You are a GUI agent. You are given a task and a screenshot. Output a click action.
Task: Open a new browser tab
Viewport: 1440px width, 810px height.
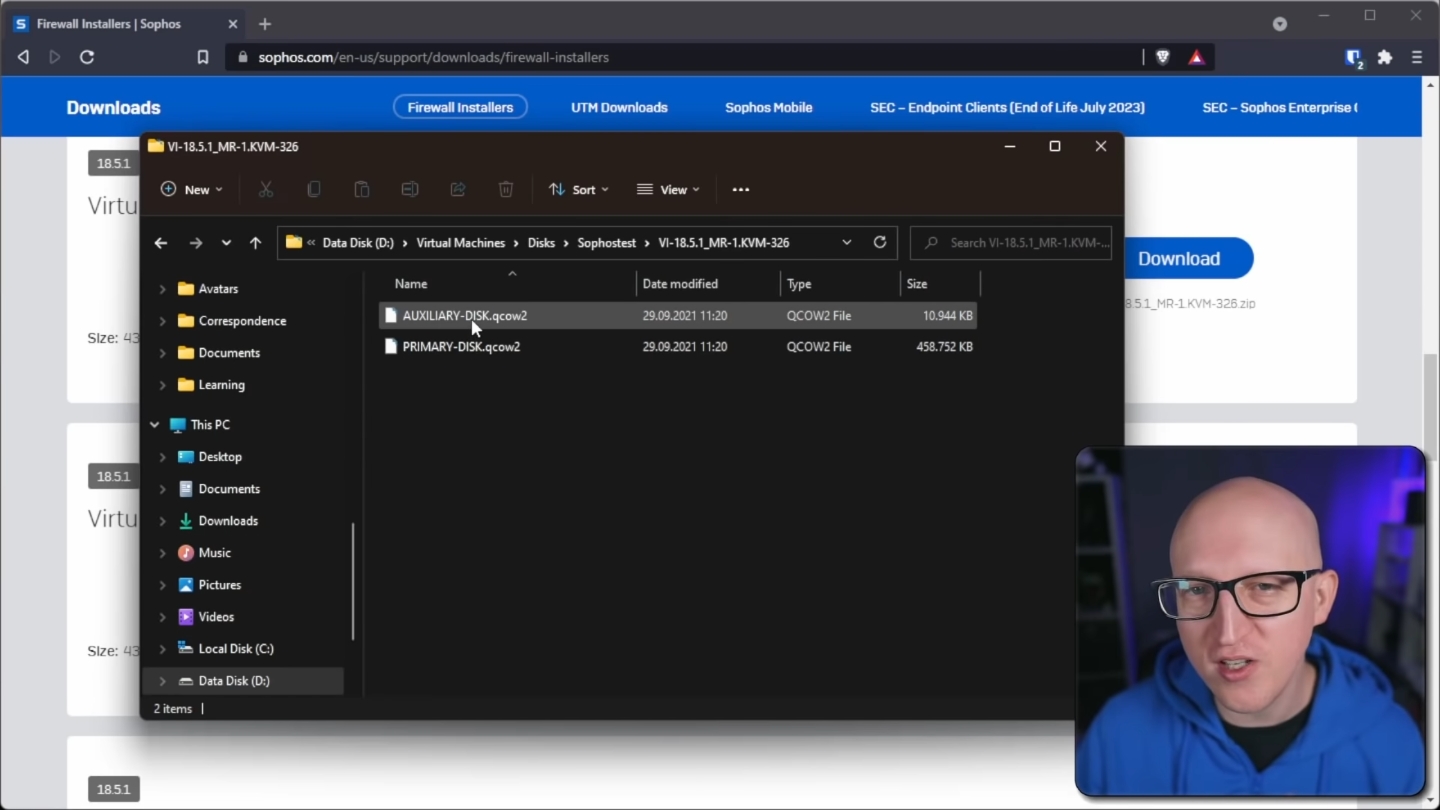click(265, 24)
